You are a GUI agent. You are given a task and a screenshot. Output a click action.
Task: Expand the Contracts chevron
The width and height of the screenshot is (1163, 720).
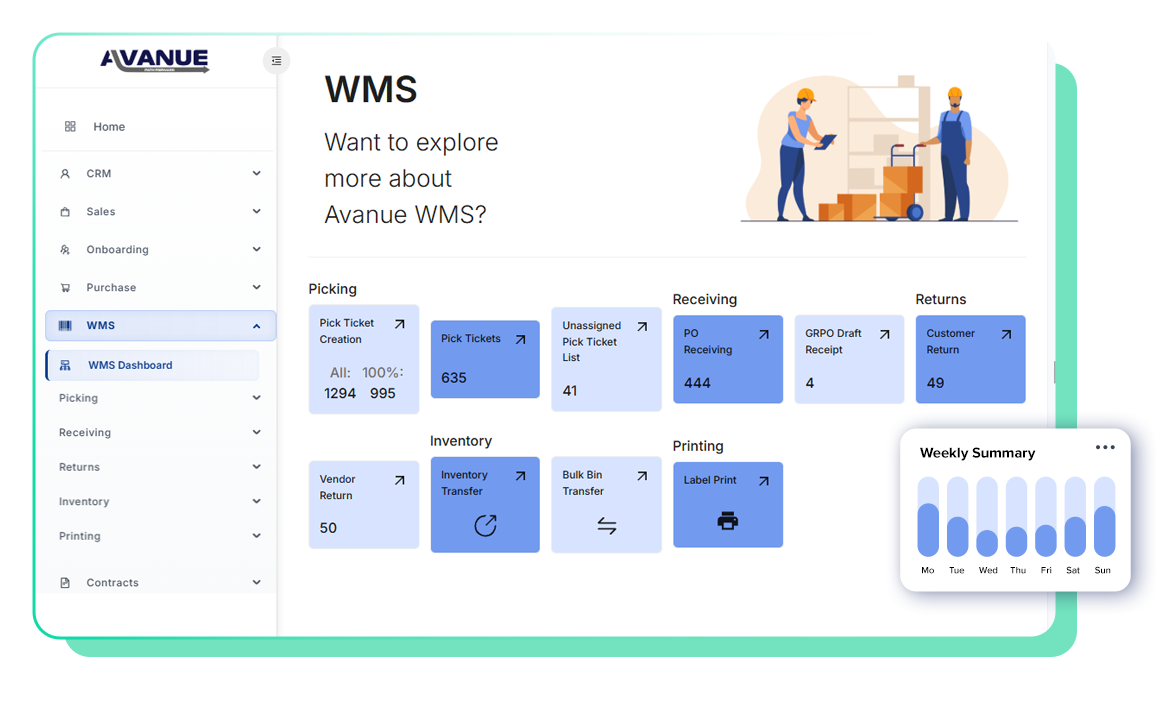point(257,583)
